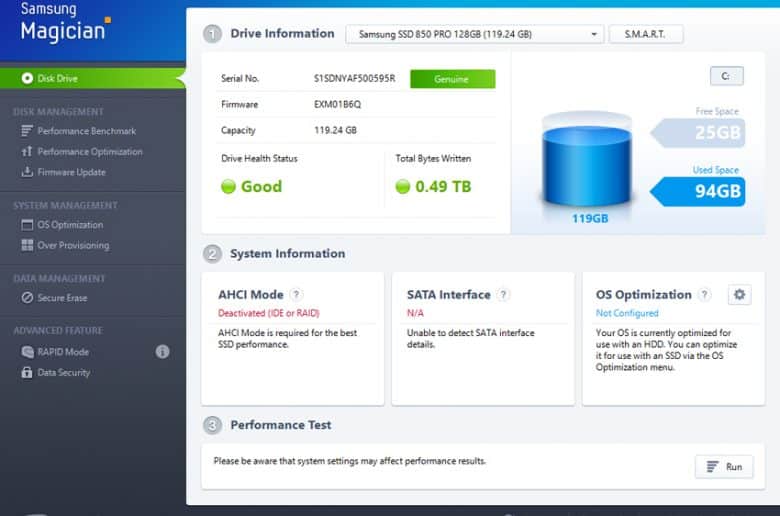Viewport: 780px width, 516px height.
Task: Click the Drive Information heading
Action: coord(283,33)
